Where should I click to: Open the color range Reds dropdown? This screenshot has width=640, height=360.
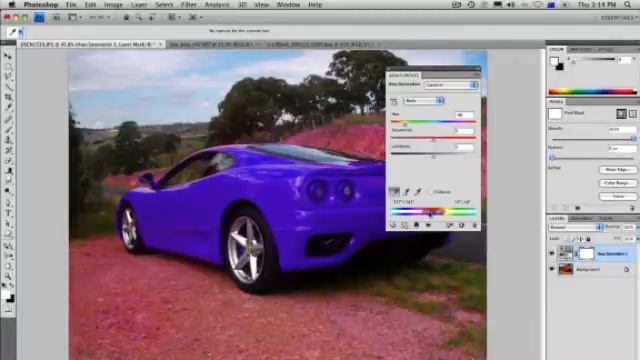tap(424, 101)
